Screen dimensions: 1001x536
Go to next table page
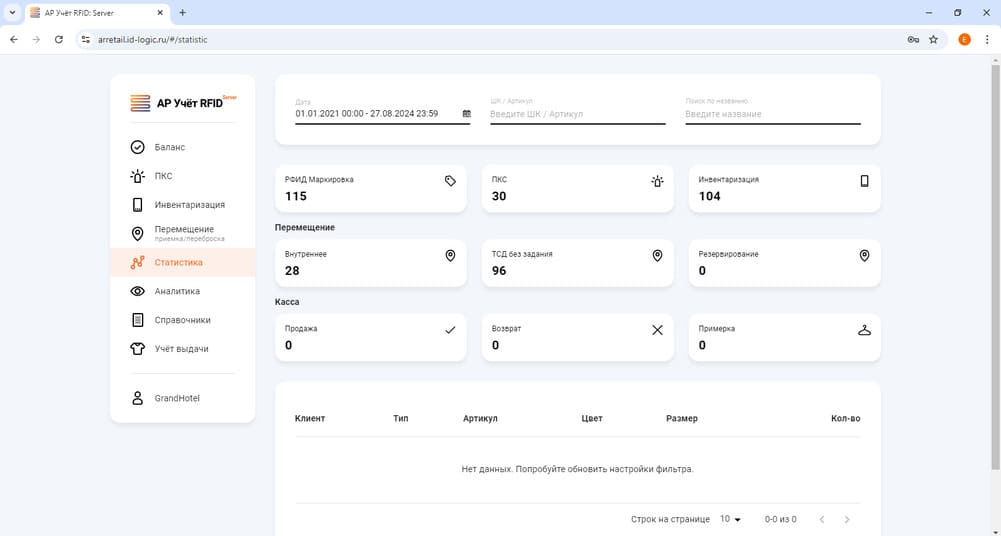pyautogui.click(x=847, y=519)
